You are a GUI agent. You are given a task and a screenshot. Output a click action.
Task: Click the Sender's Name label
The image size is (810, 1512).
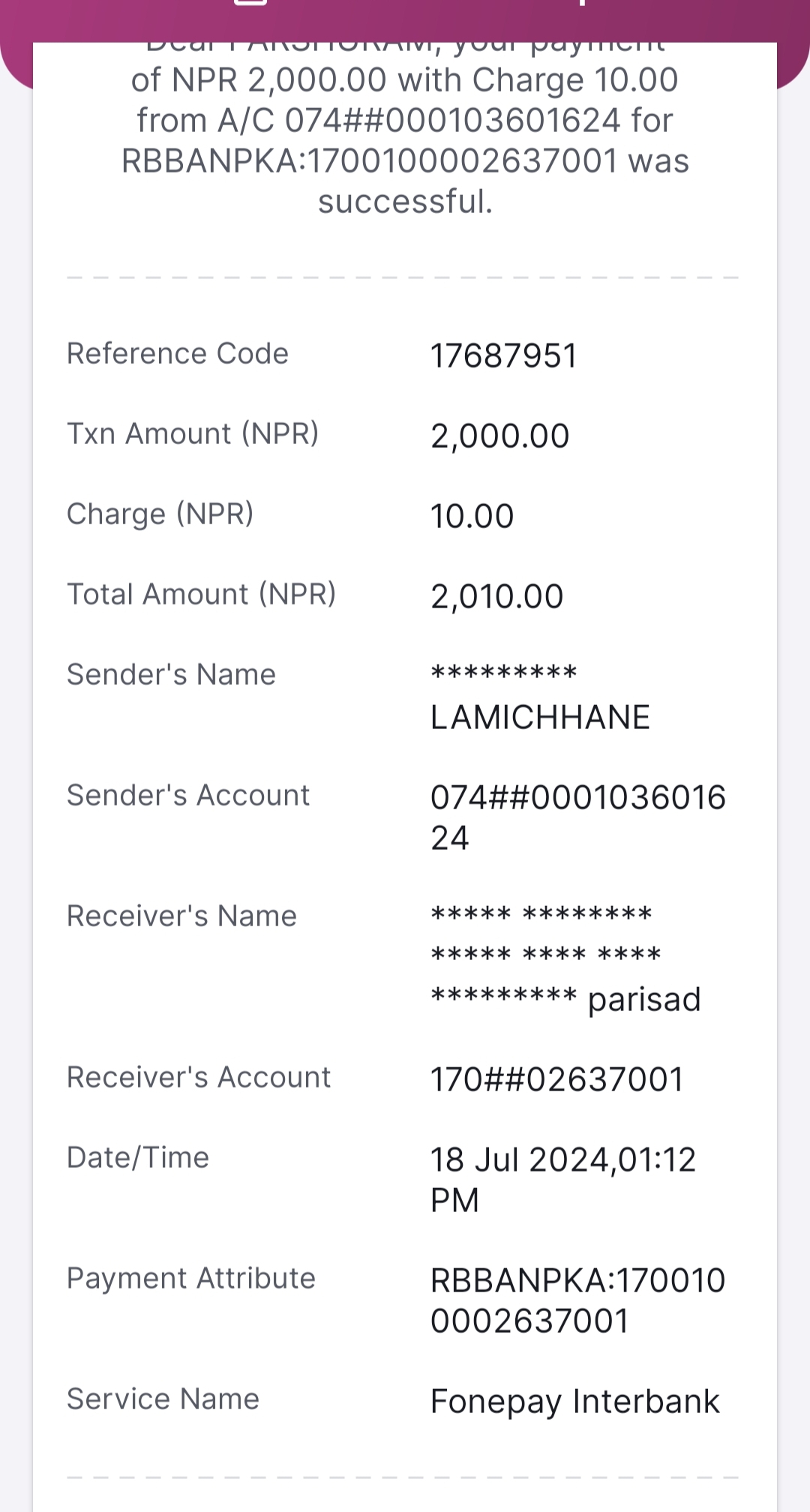pyautogui.click(x=172, y=674)
